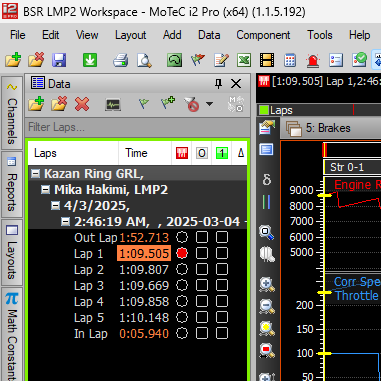Open the red alarm siren icon

click(313, 60)
